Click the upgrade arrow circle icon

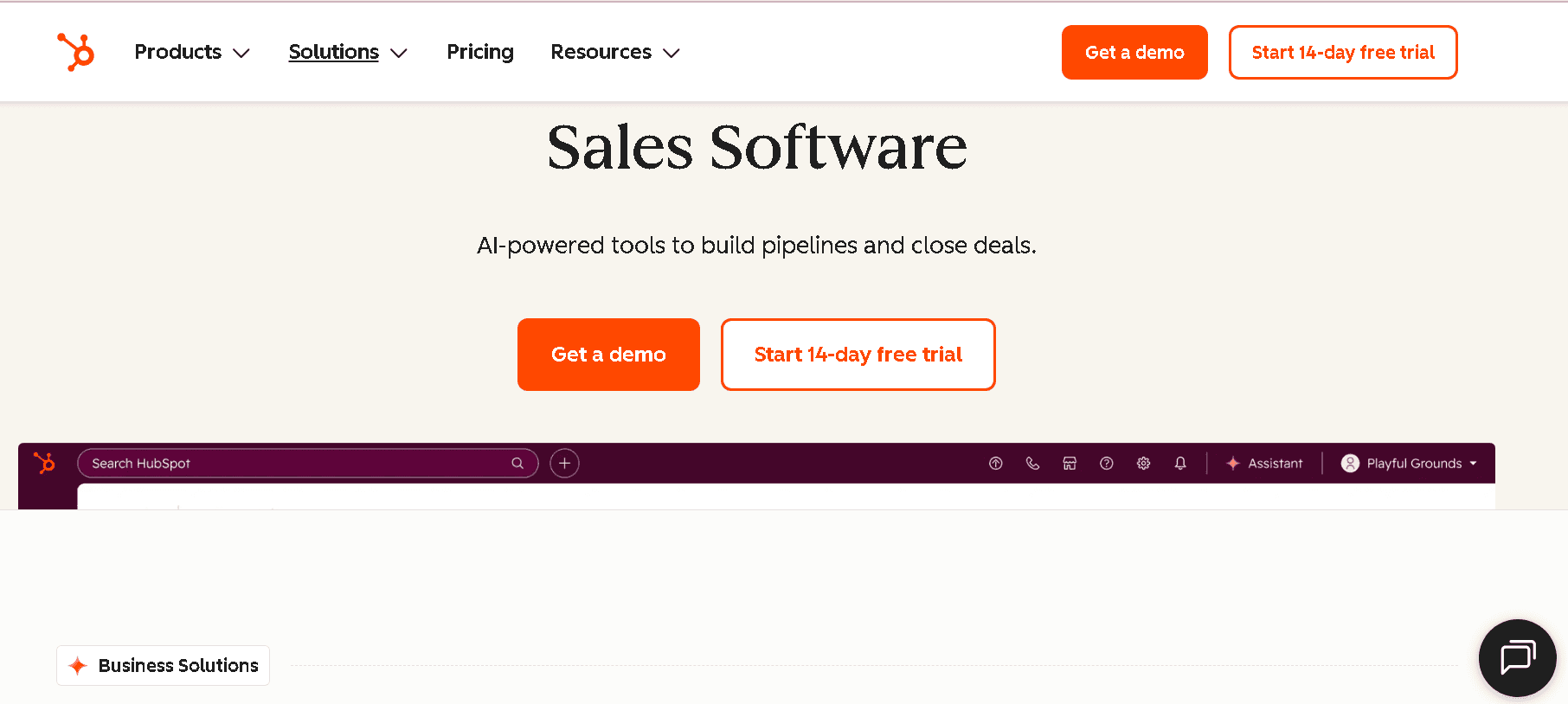[996, 464]
